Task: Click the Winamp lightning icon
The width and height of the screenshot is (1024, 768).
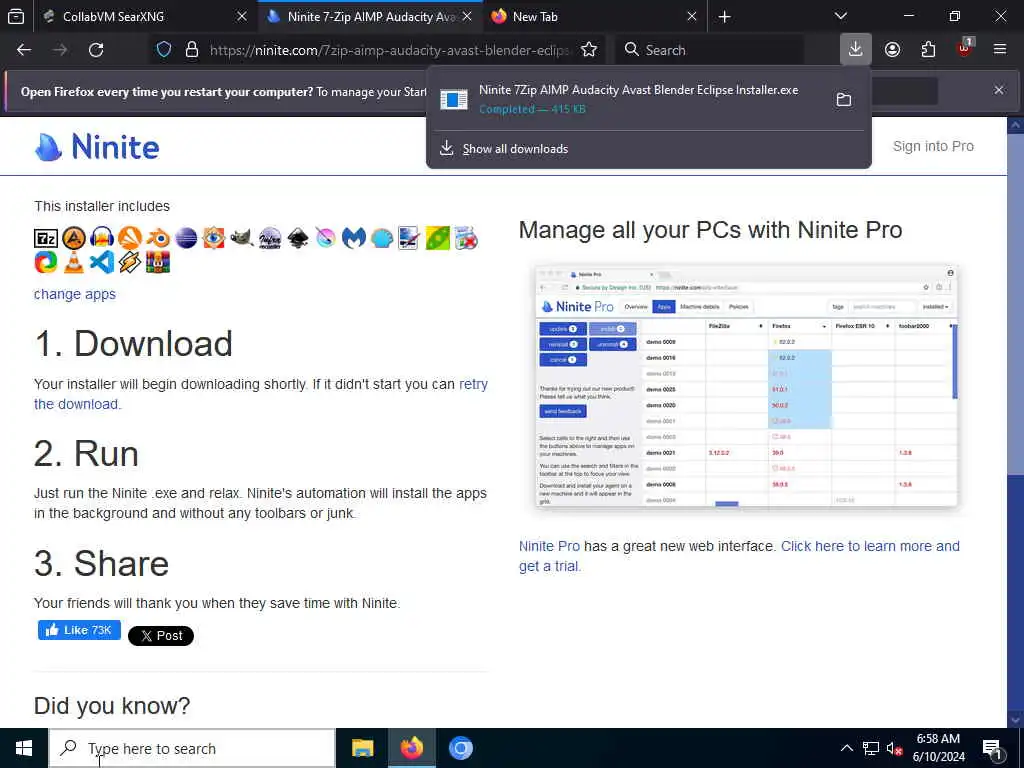Action: point(130,262)
